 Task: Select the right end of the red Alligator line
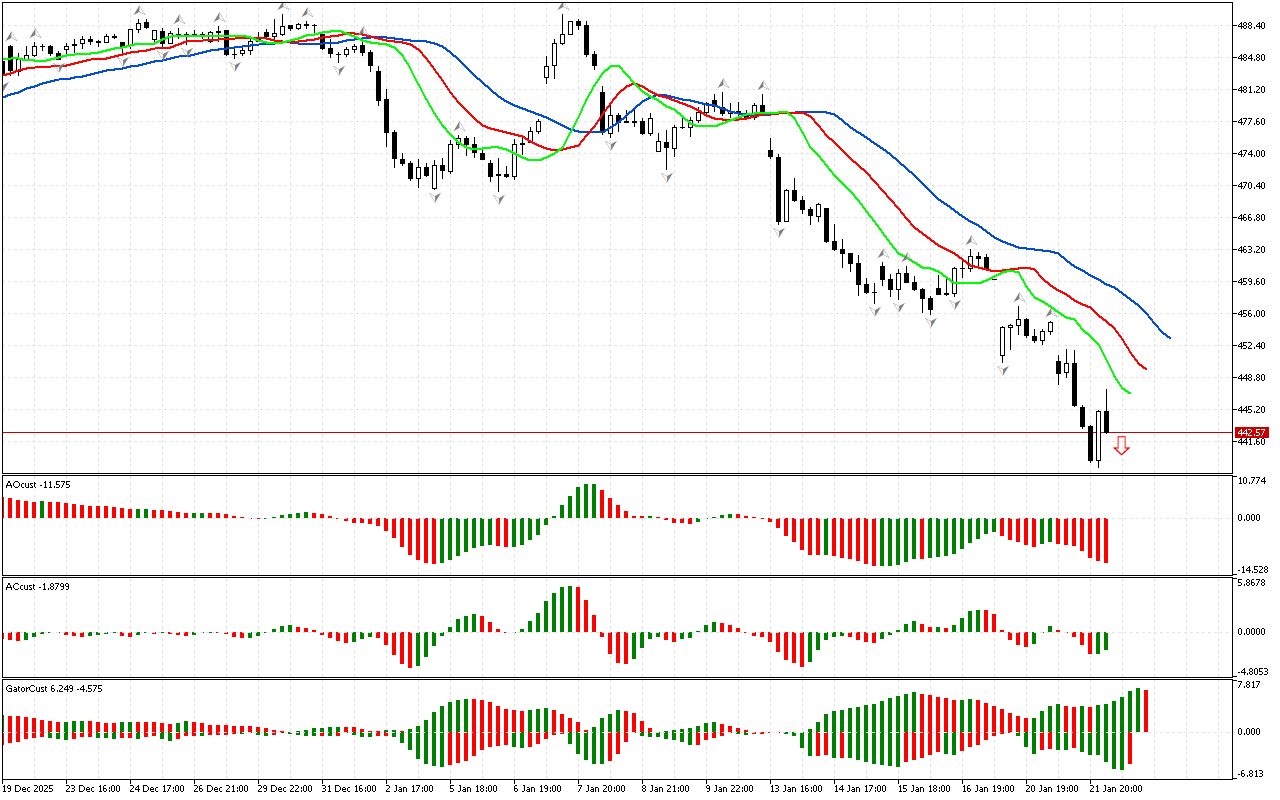coord(1145,369)
